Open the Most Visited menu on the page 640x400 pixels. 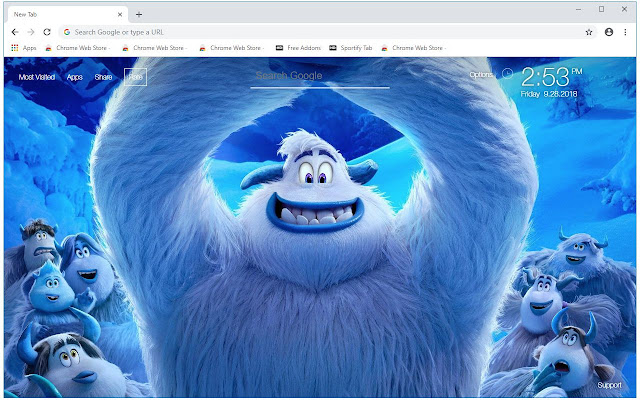[x=37, y=77]
